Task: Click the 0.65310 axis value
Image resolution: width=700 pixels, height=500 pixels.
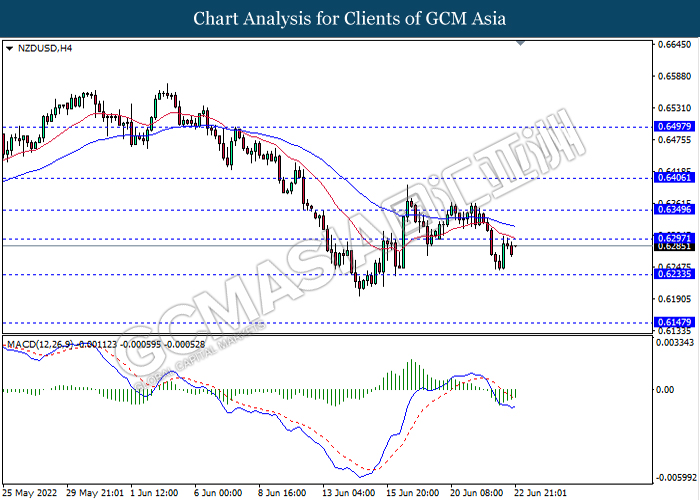Action: tap(675, 108)
